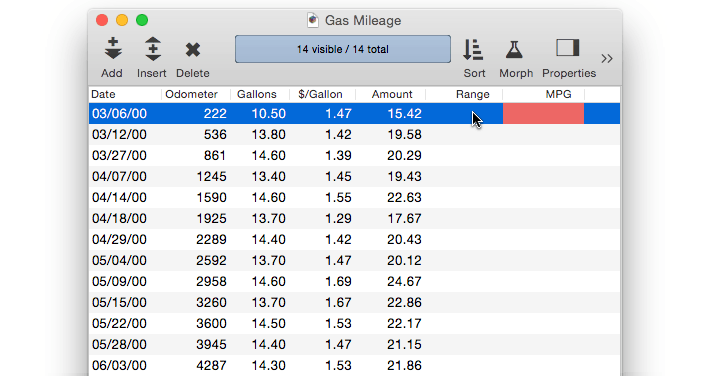Screen dimensions: 714x376
Task: Show the Properties panel
Action: click(x=567, y=48)
